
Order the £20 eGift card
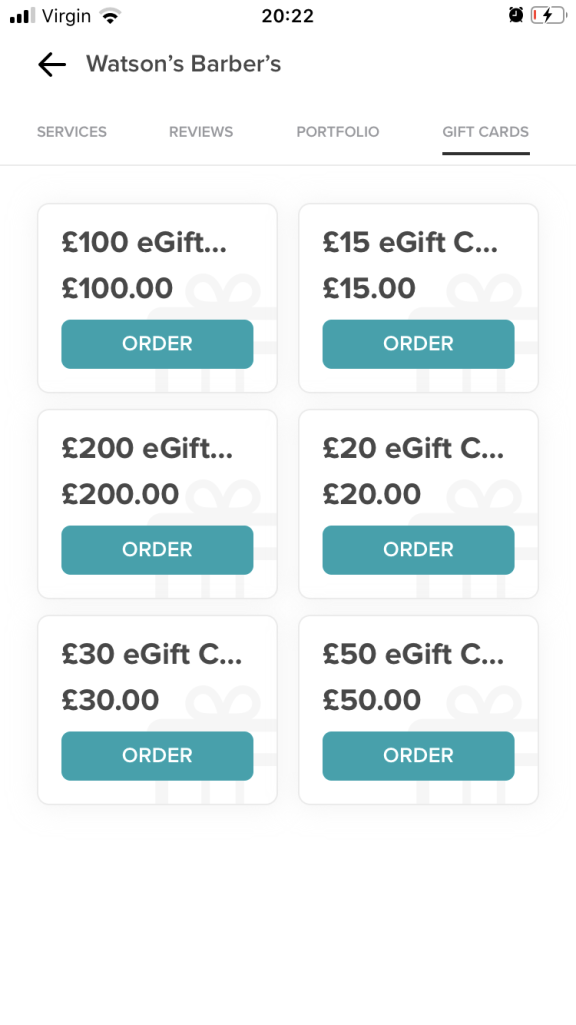coord(418,550)
